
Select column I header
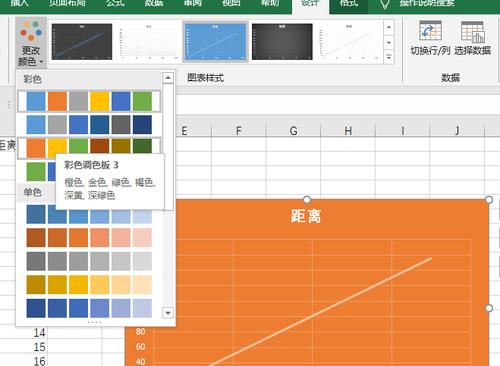403,130
